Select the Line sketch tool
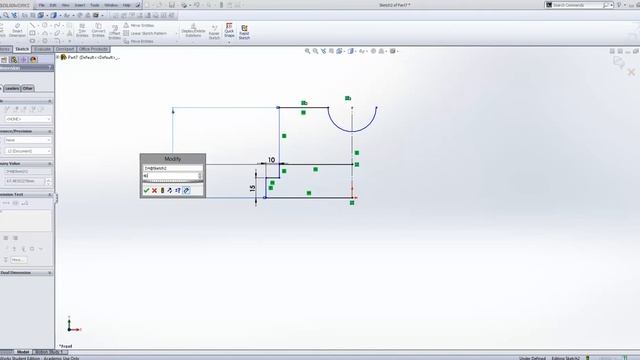640x360 pixels. pyautogui.click(x=32, y=25)
